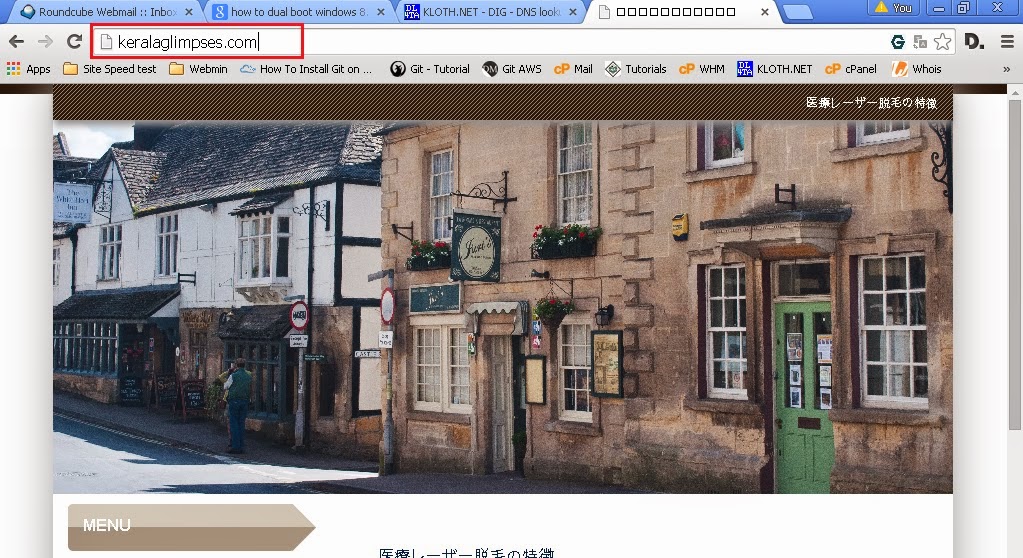Image resolution: width=1023 pixels, height=558 pixels.
Task: Open the WHM bookmark
Action: pyautogui.click(x=702, y=69)
